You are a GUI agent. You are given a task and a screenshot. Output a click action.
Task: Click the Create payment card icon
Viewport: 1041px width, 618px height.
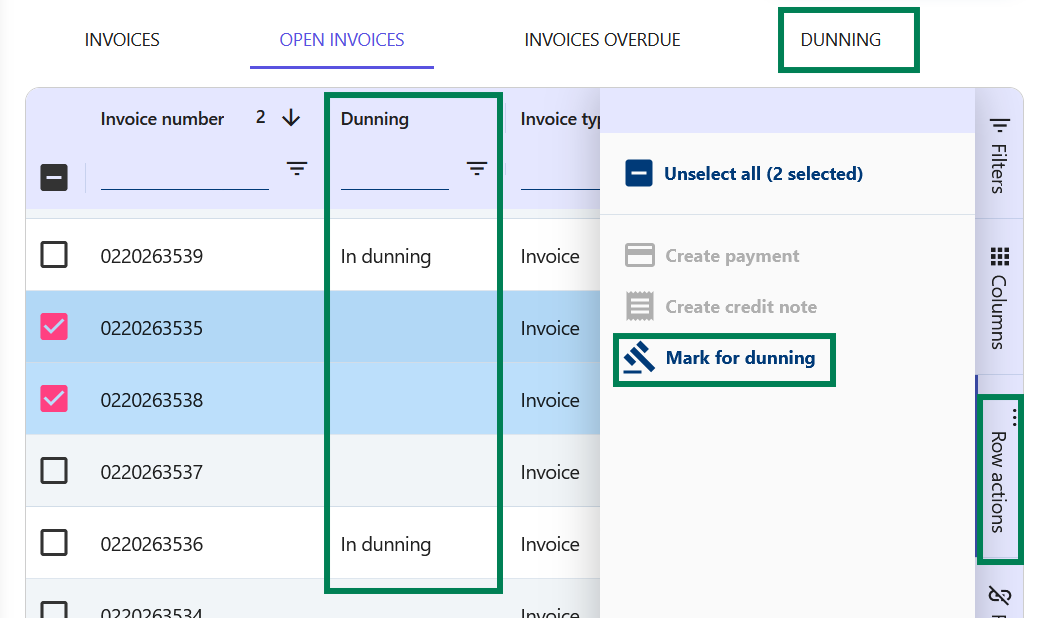[x=639, y=256]
